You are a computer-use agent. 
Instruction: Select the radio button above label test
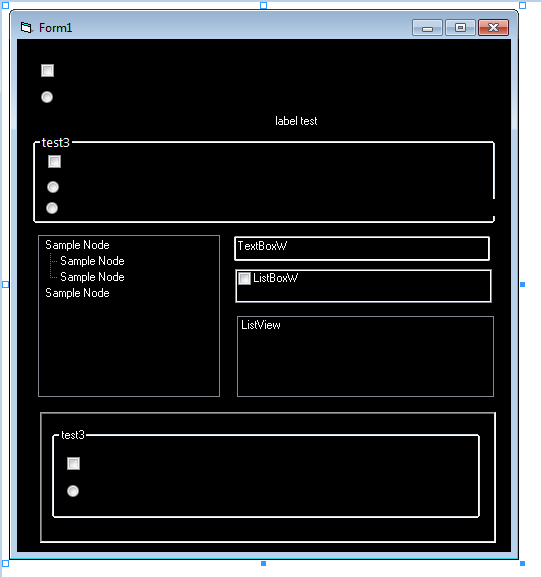click(x=47, y=97)
